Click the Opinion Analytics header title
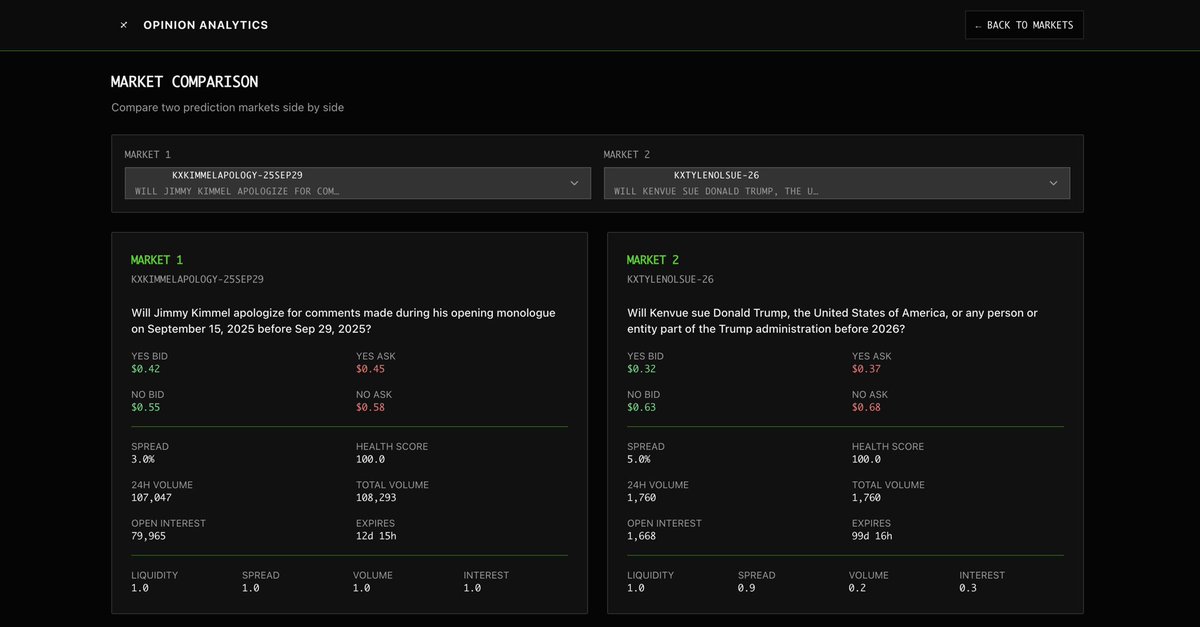 point(206,25)
